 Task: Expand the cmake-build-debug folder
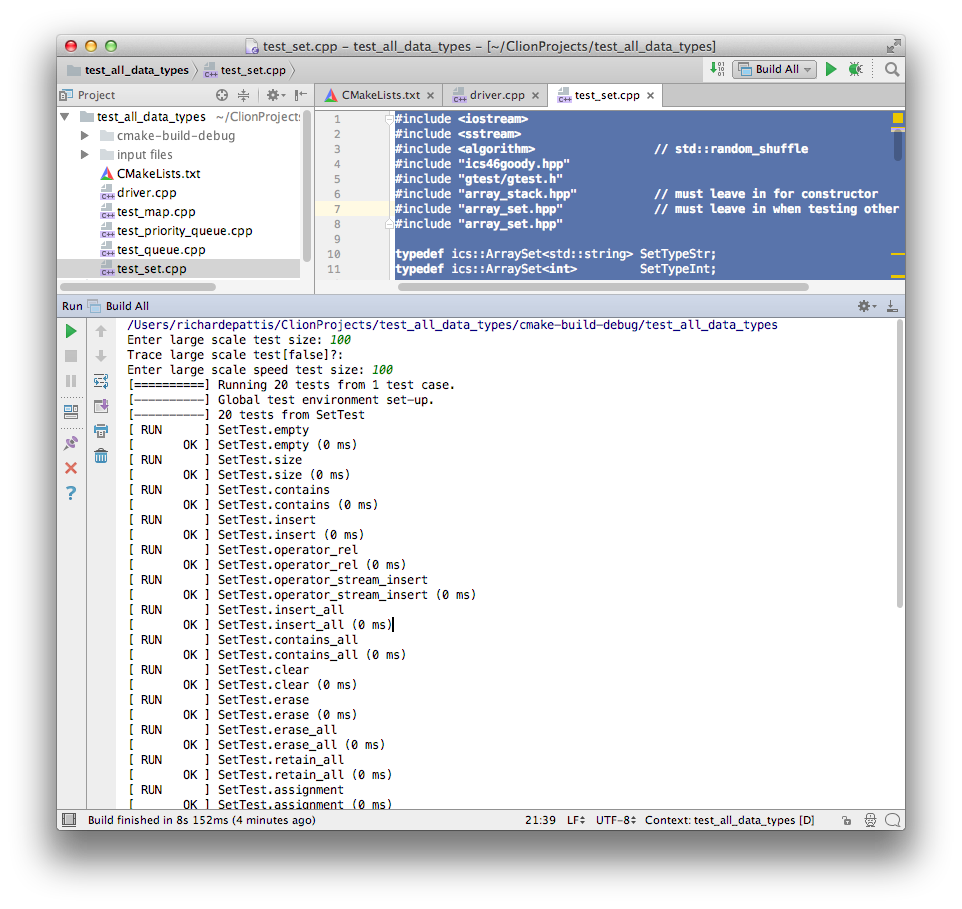[85, 136]
